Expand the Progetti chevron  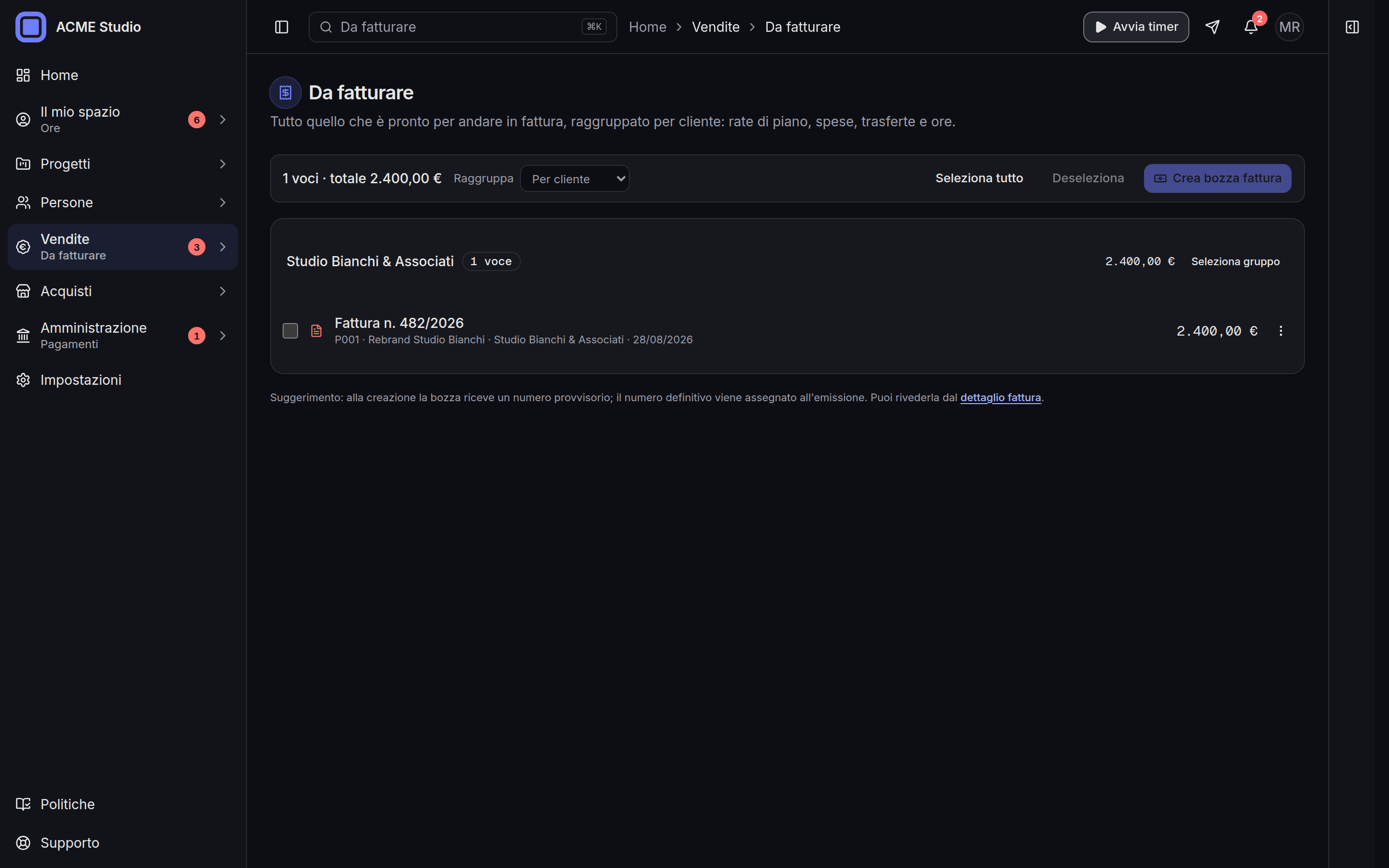[x=223, y=163]
